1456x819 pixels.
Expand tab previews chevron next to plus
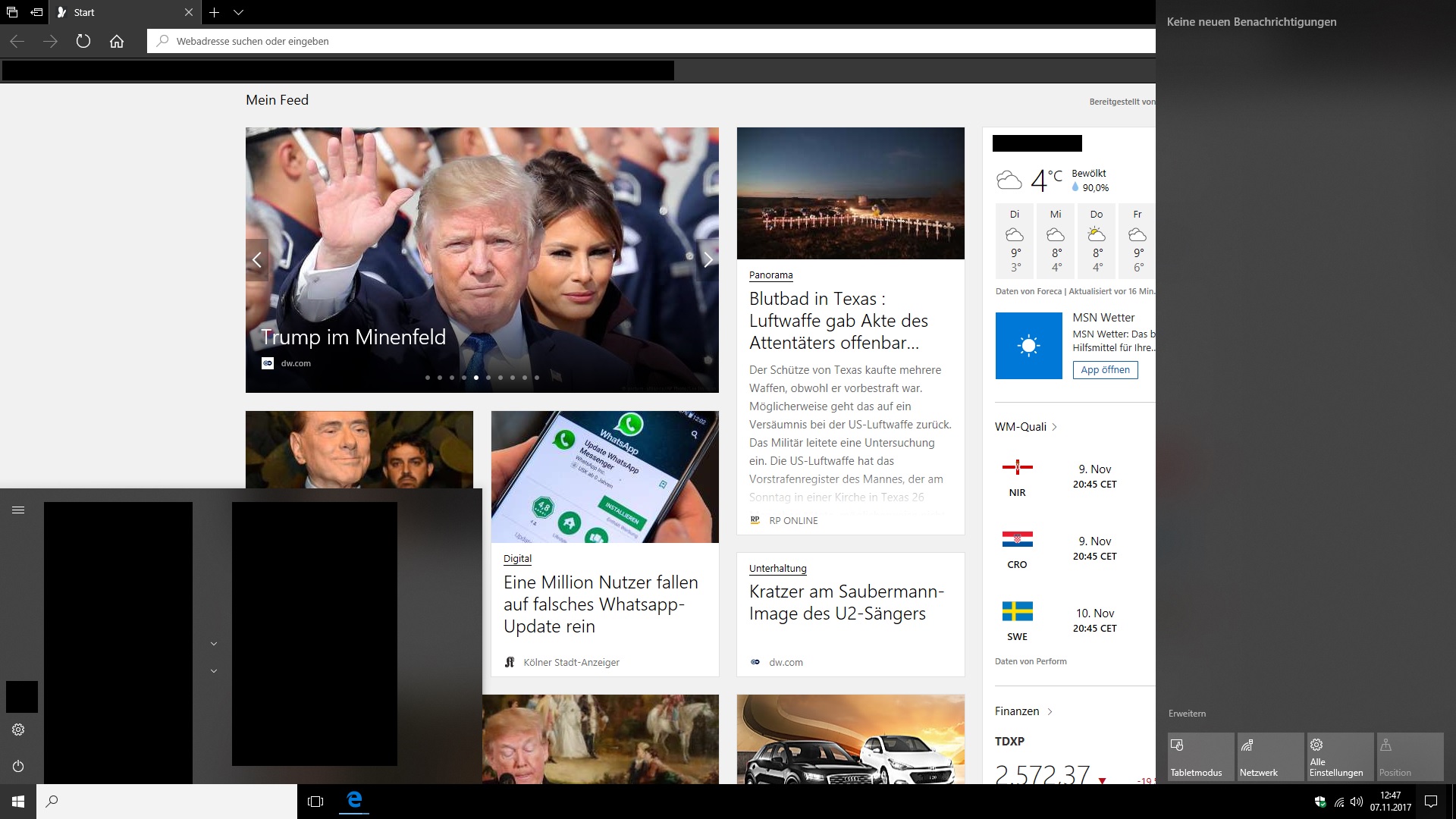238,12
